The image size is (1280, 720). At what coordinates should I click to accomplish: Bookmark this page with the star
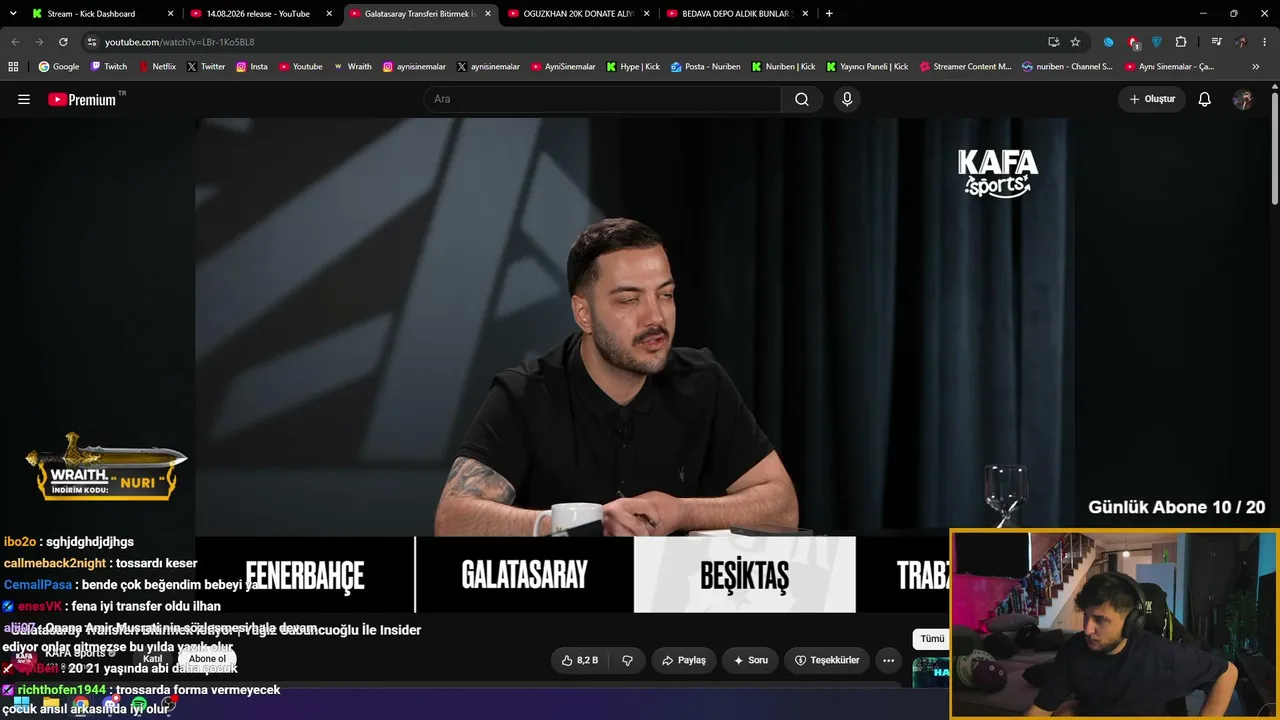1075,42
